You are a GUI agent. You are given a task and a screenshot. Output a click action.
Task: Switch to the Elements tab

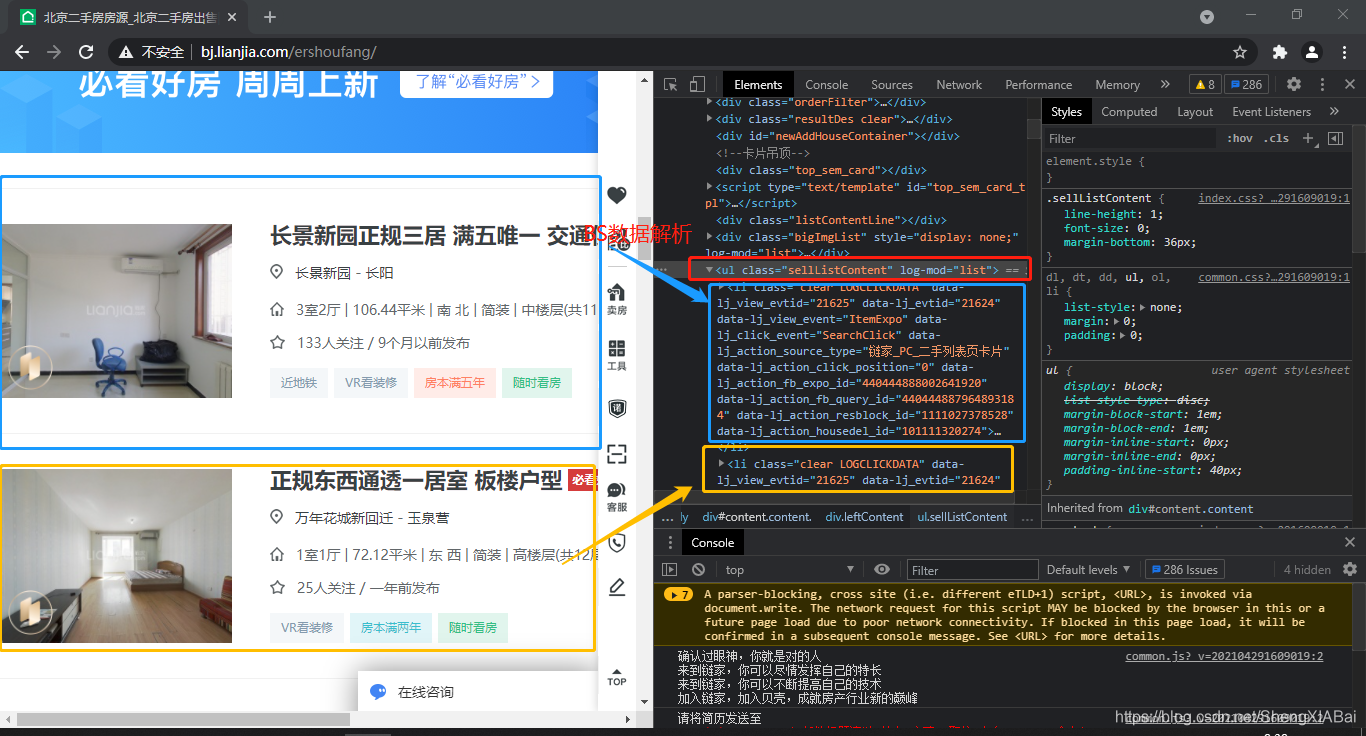point(758,85)
